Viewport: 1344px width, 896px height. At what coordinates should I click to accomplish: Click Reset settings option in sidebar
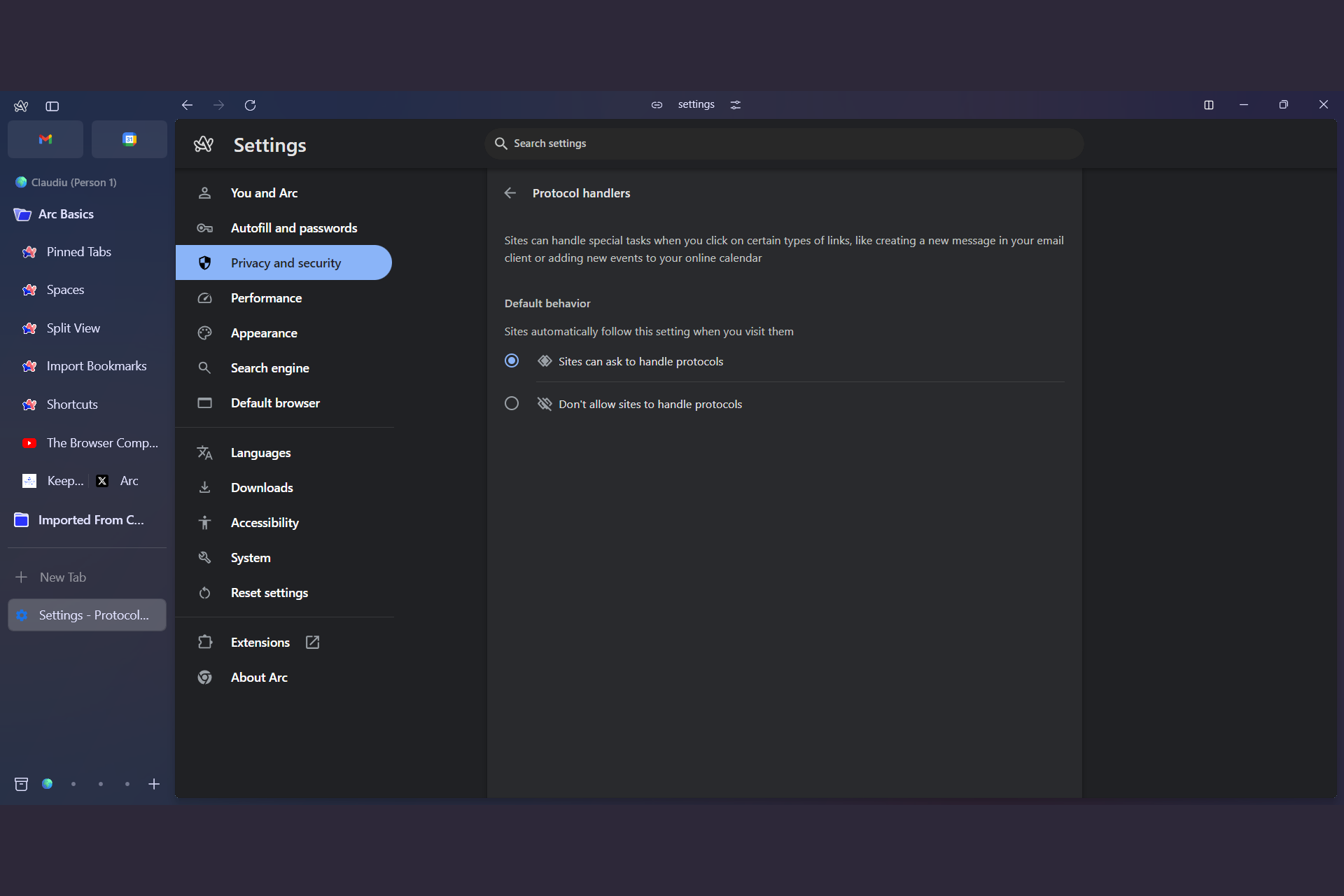pyautogui.click(x=269, y=592)
